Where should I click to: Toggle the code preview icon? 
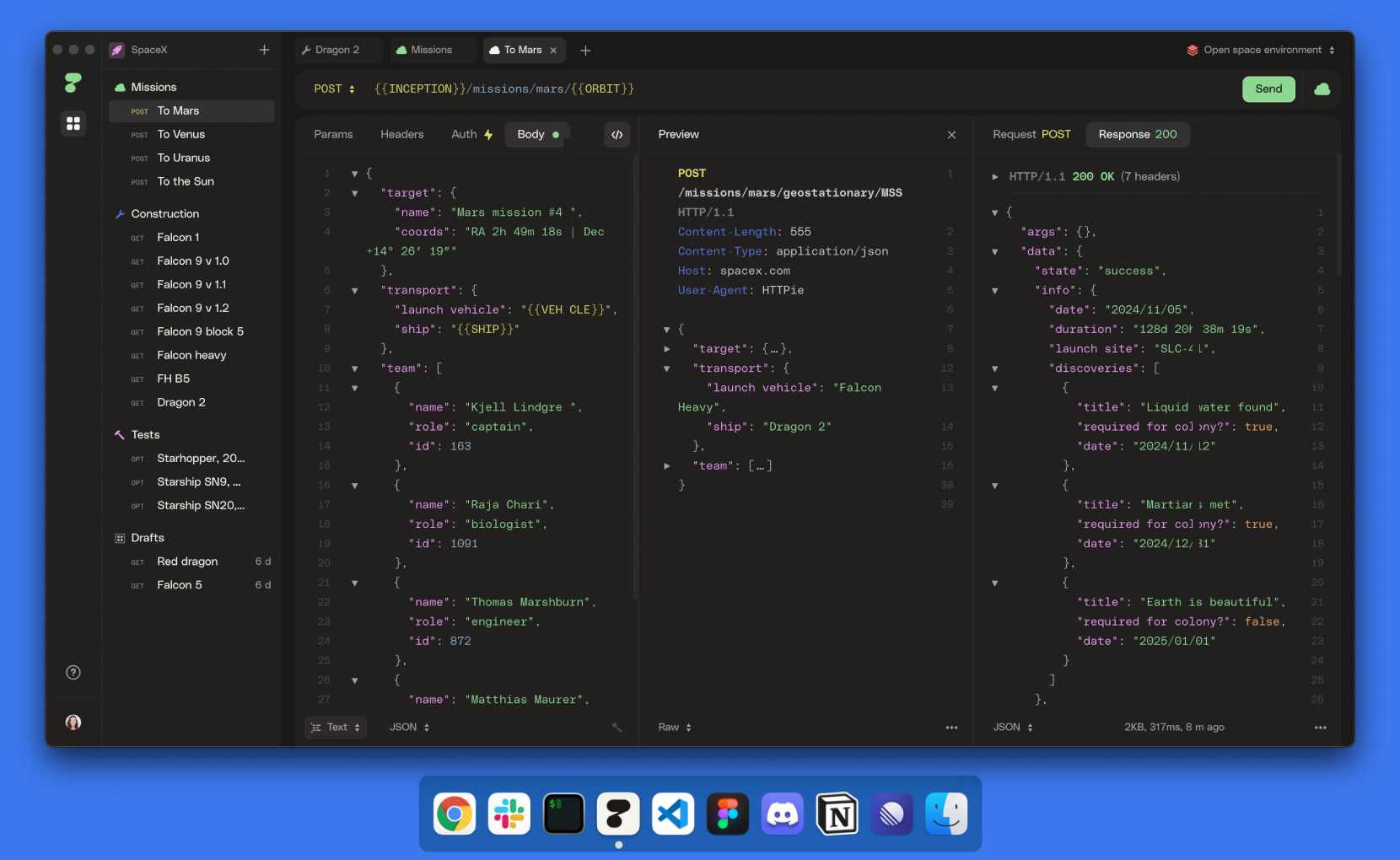pyautogui.click(x=617, y=134)
